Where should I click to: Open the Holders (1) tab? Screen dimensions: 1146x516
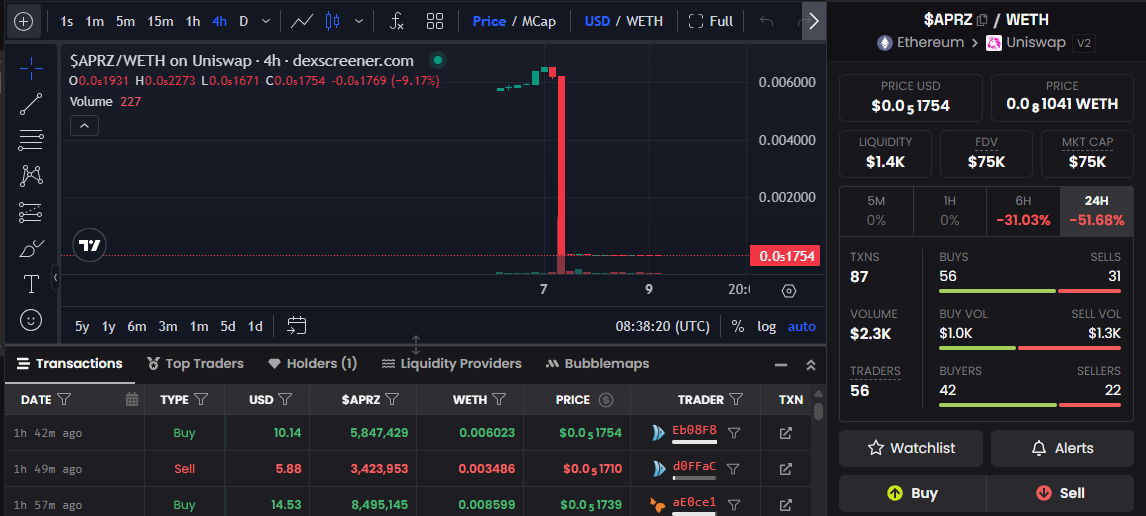coord(312,363)
